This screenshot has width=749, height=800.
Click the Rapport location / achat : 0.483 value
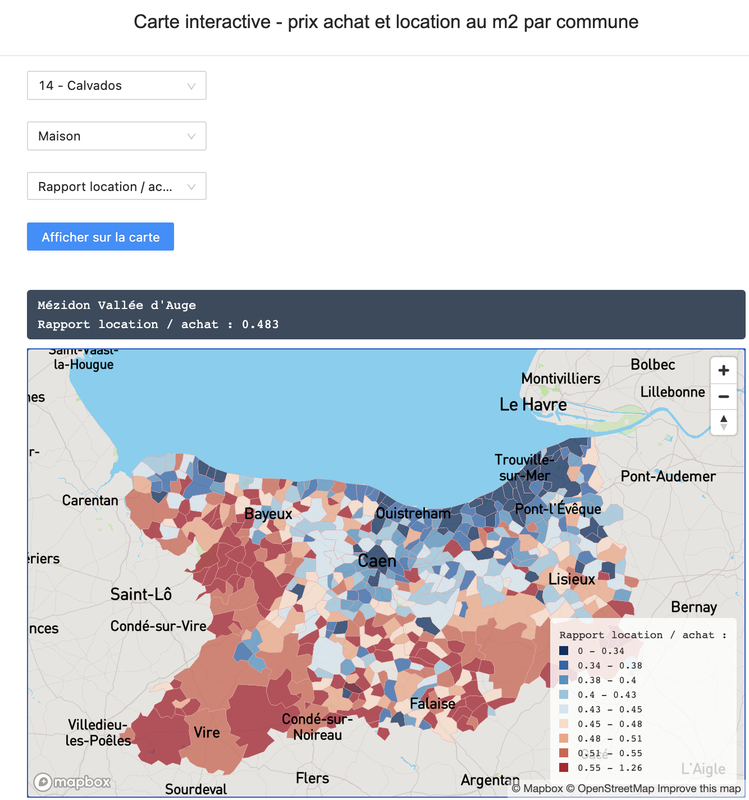click(158, 324)
